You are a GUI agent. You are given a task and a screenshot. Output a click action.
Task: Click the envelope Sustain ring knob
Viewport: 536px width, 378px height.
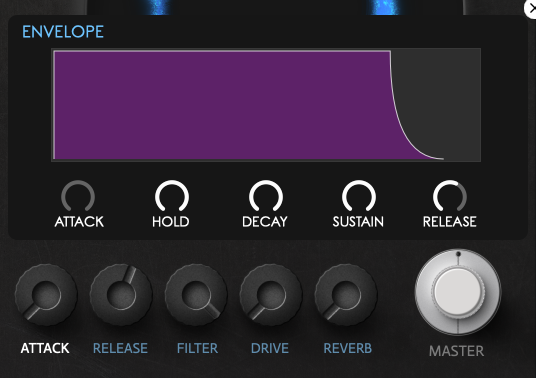tap(359, 196)
